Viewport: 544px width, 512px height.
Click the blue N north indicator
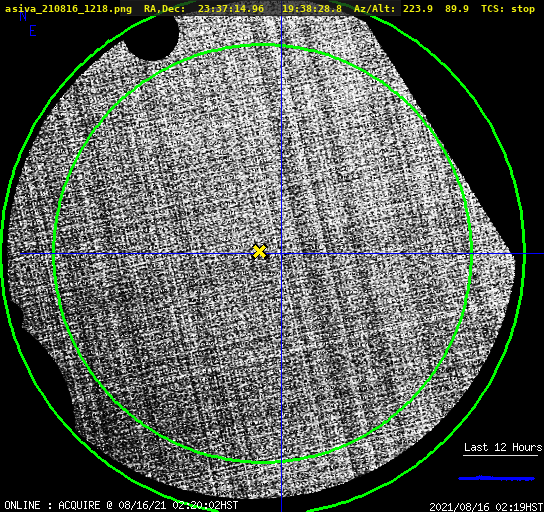click(23, 16)
